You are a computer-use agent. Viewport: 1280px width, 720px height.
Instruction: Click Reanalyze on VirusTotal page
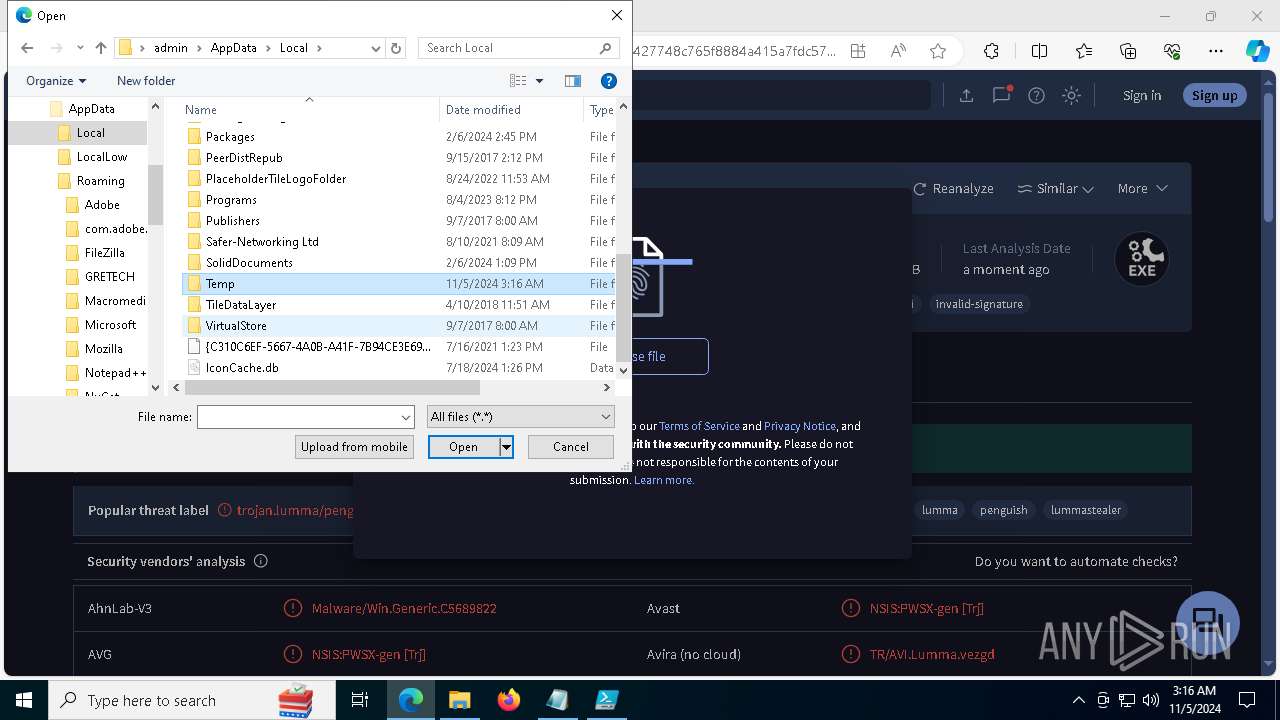(953, 188)
